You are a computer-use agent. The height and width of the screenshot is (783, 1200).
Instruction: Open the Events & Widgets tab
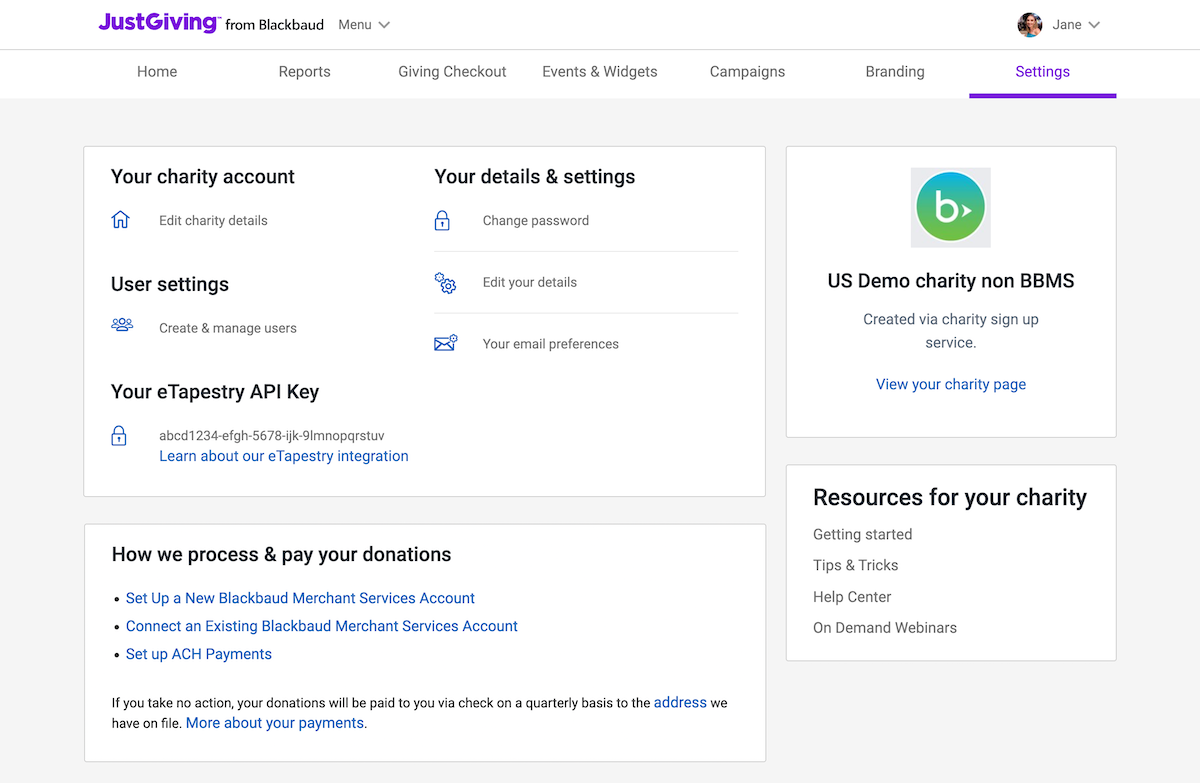pos(600,72)
